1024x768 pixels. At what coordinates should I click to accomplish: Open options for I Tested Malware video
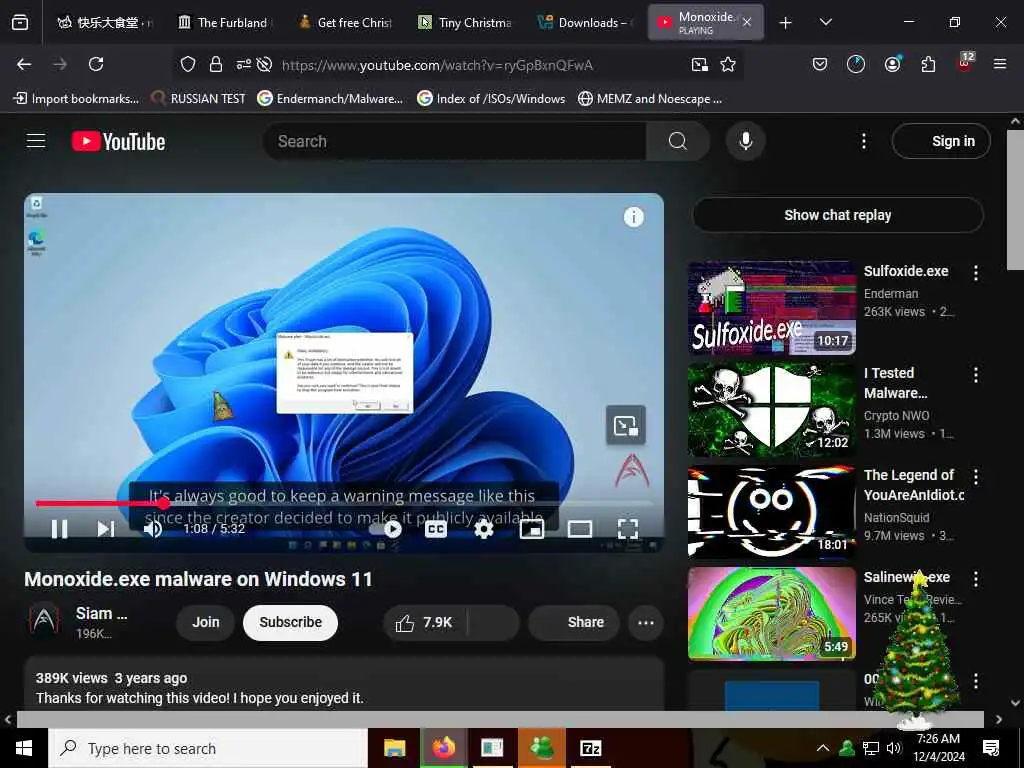[x=976, y=375]
